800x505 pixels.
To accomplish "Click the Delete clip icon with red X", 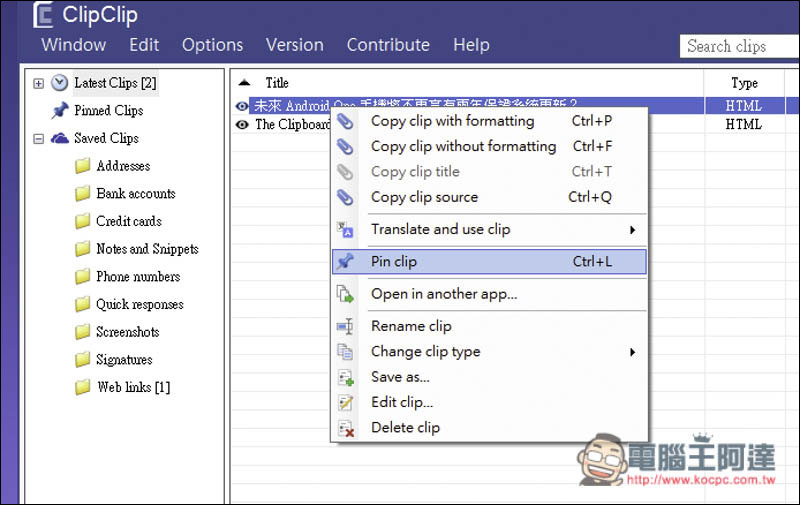I will click(x=346, y=428).
